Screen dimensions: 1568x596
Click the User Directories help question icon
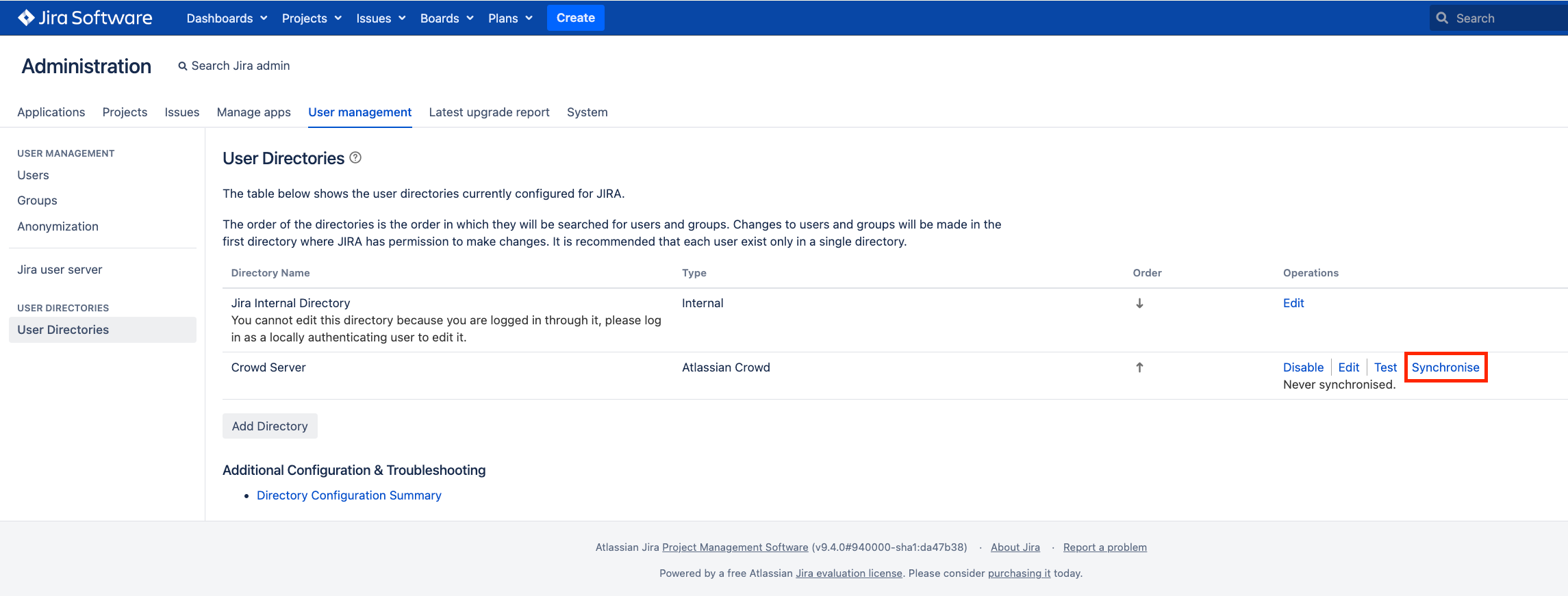point(355,158)
